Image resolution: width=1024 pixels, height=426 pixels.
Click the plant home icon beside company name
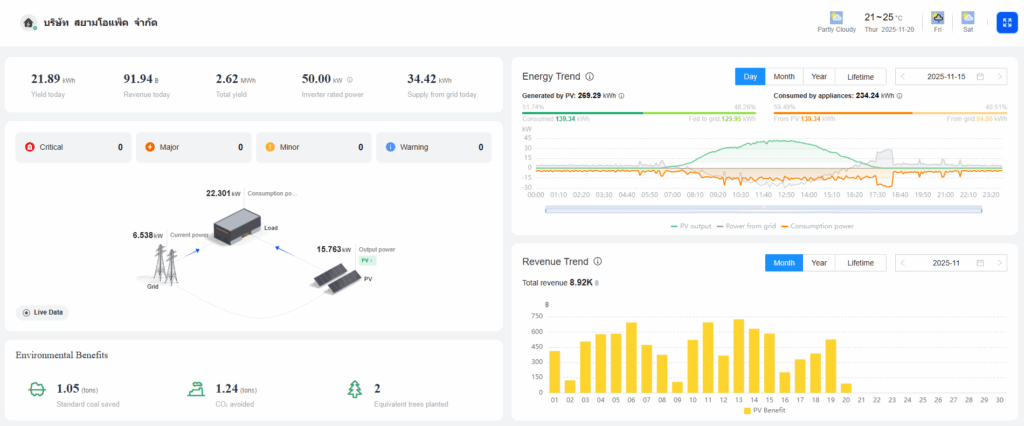28,22
